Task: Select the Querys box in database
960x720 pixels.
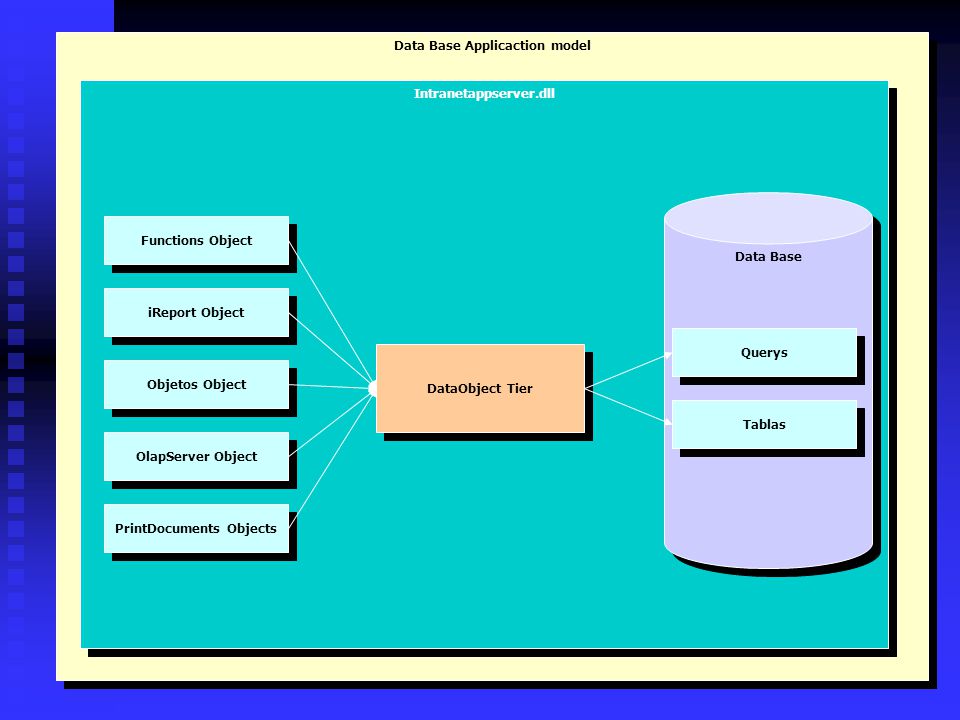Action: [x=764, y=353]
